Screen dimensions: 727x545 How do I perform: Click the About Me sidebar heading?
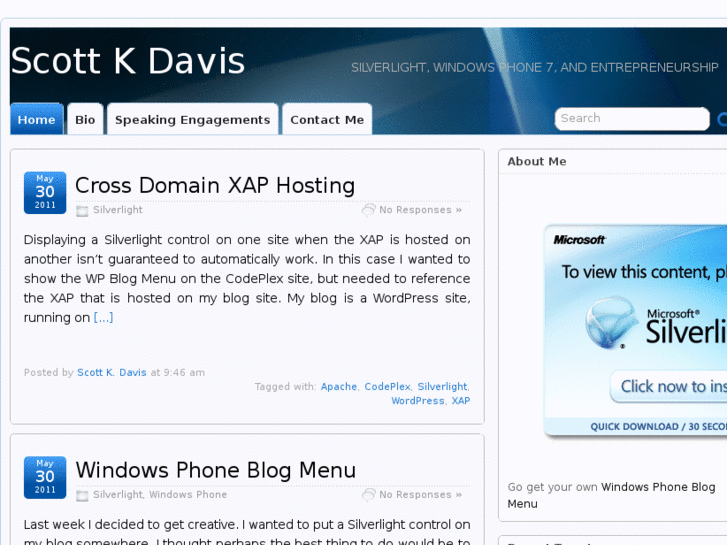536,161
